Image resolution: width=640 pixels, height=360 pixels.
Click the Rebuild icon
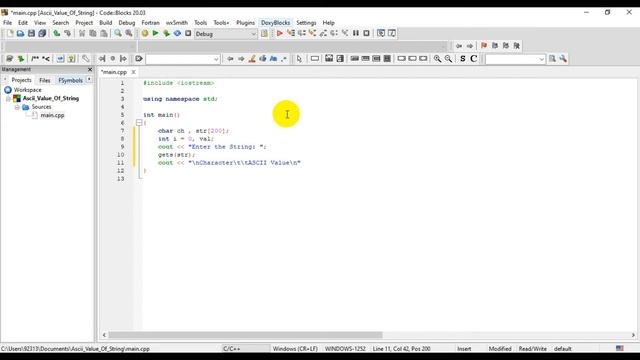(177, 33)
